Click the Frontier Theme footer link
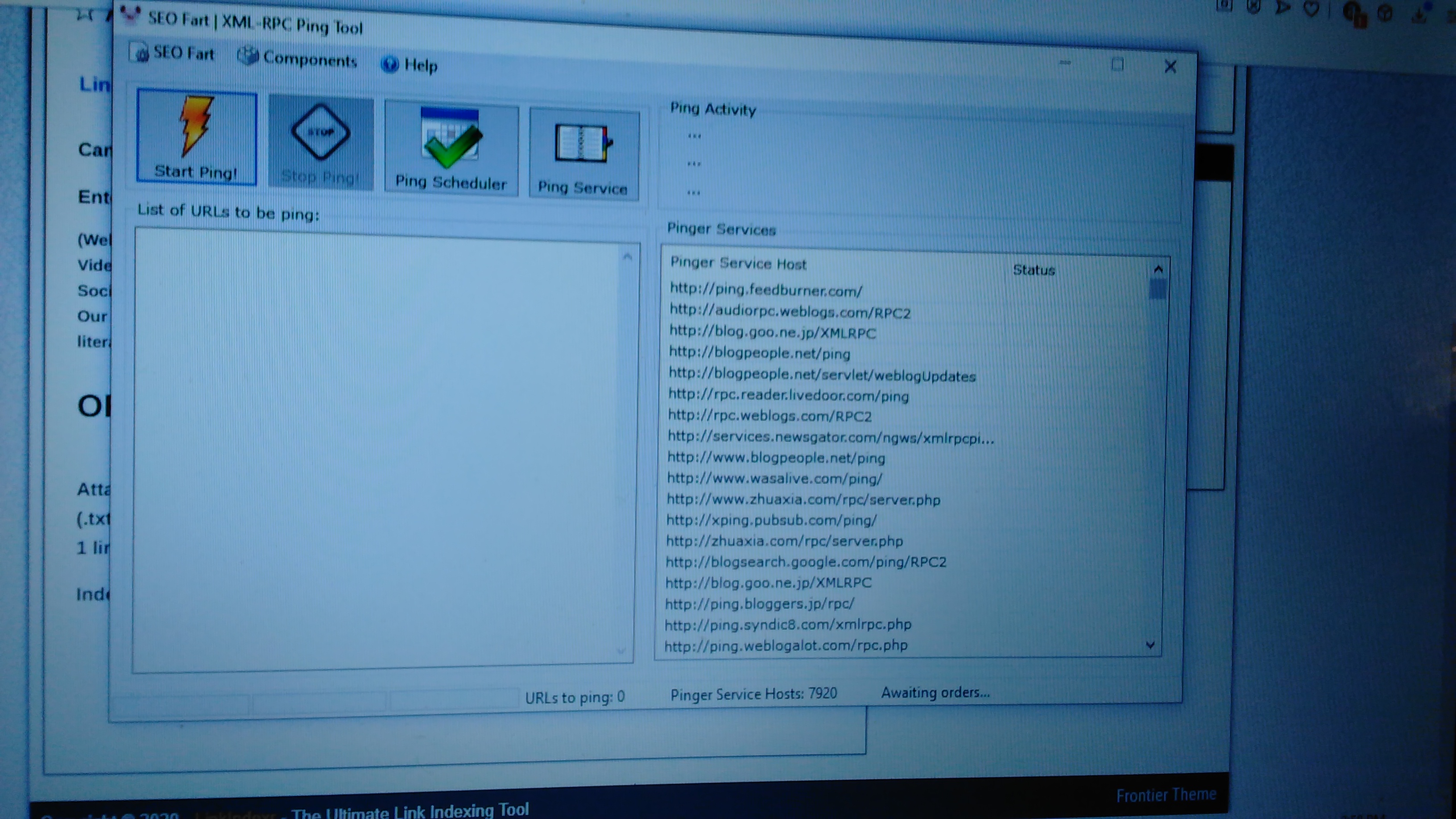This screenshot has width=1456, height=819. [x=1166, y=795]
